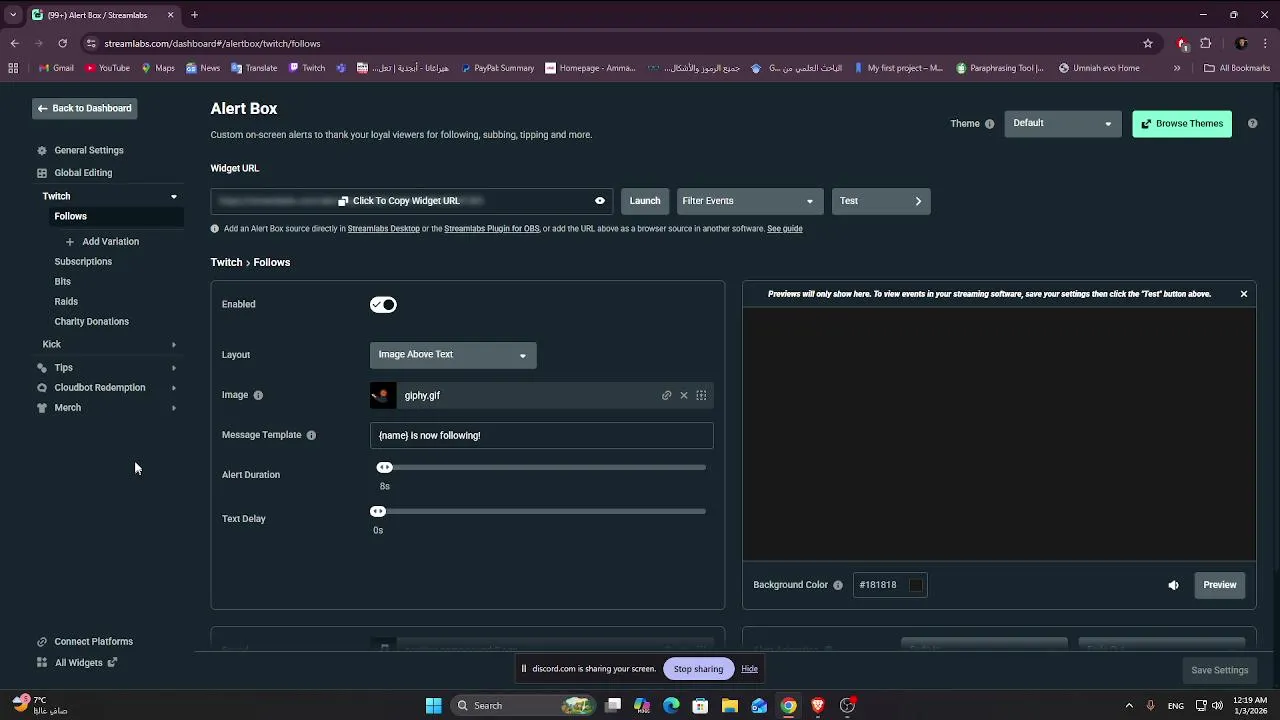Click the Message Template input field
The height and width of the screenshot is (720, 1280).
(x=541, y=435)
